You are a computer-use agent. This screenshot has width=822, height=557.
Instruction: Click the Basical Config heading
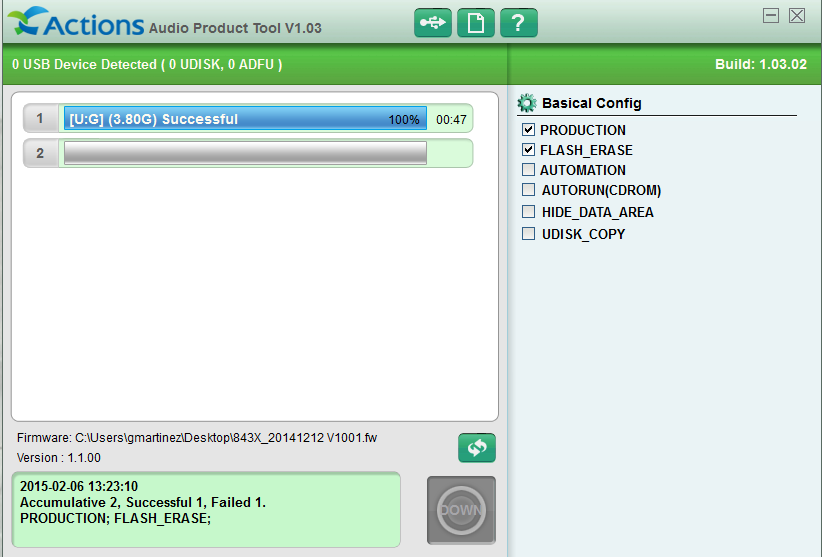591,103
